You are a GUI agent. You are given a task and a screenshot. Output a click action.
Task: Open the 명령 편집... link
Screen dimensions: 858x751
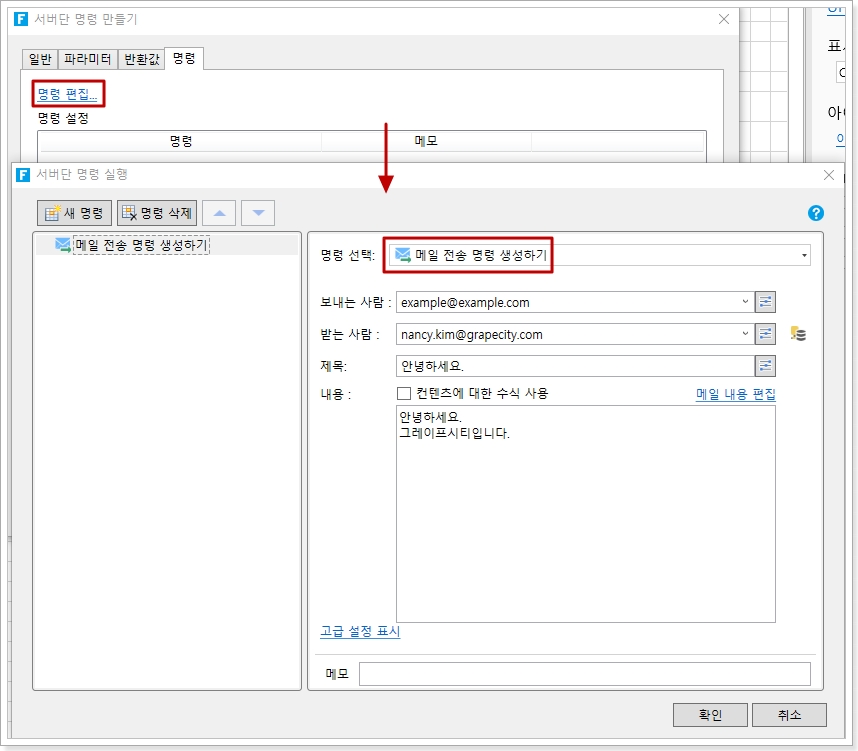(x=67, y=95)
